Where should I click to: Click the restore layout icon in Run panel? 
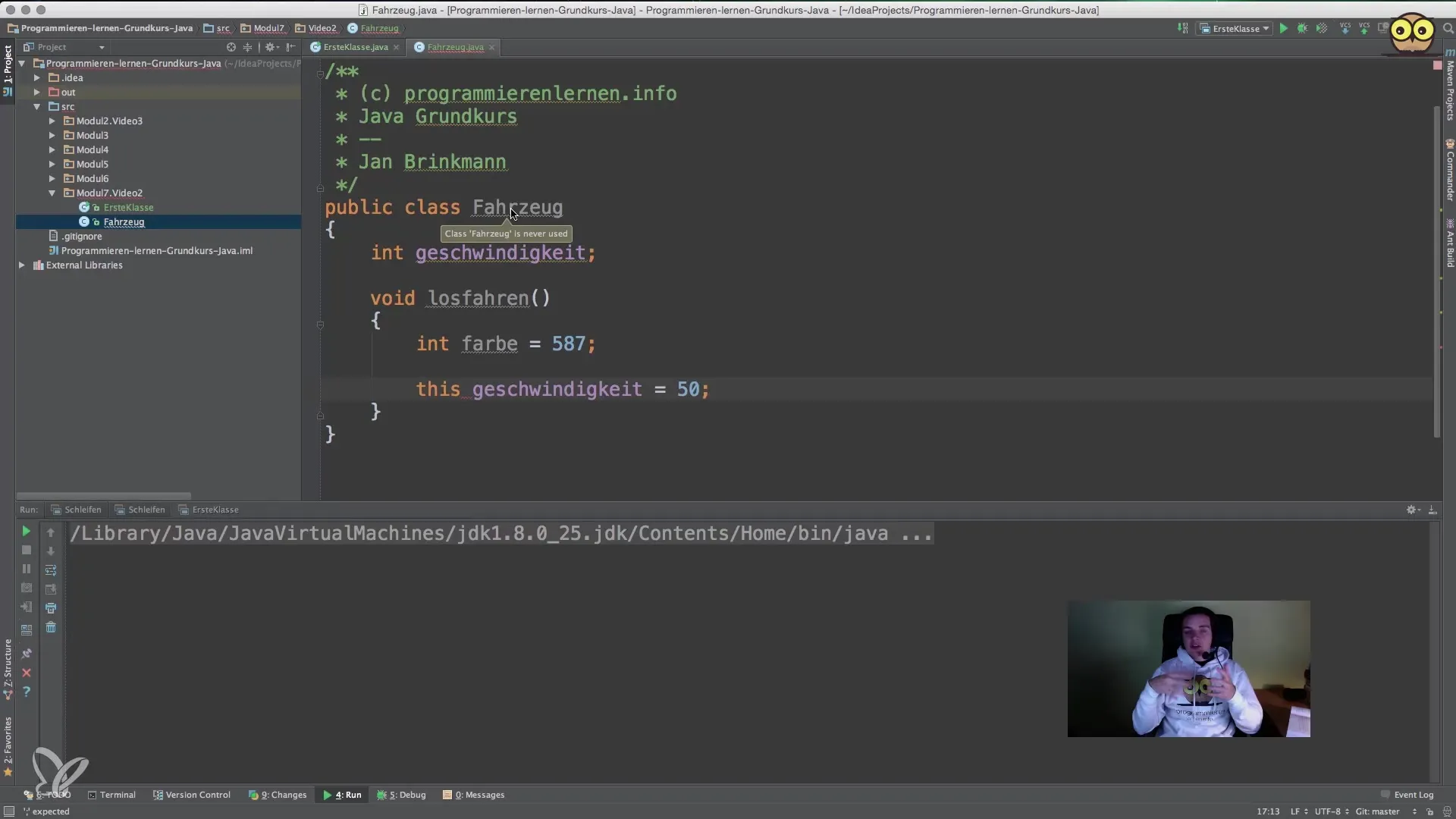[26, 629]
